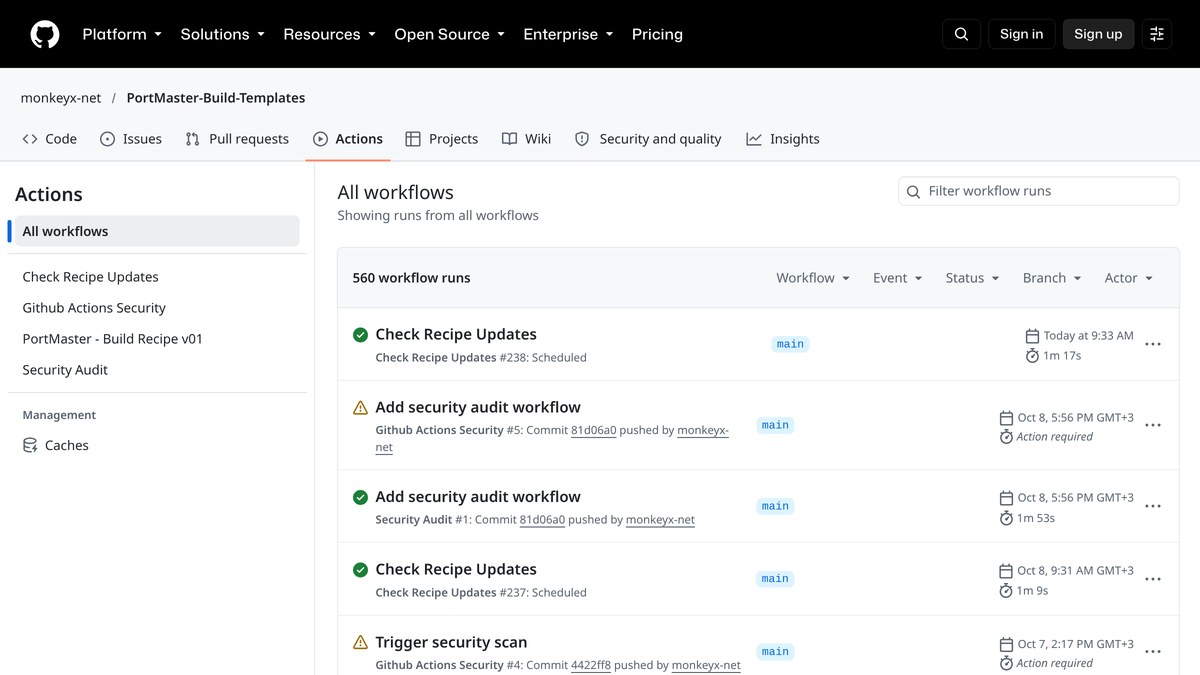Click the Actions play icon

(x=320, y=139)
